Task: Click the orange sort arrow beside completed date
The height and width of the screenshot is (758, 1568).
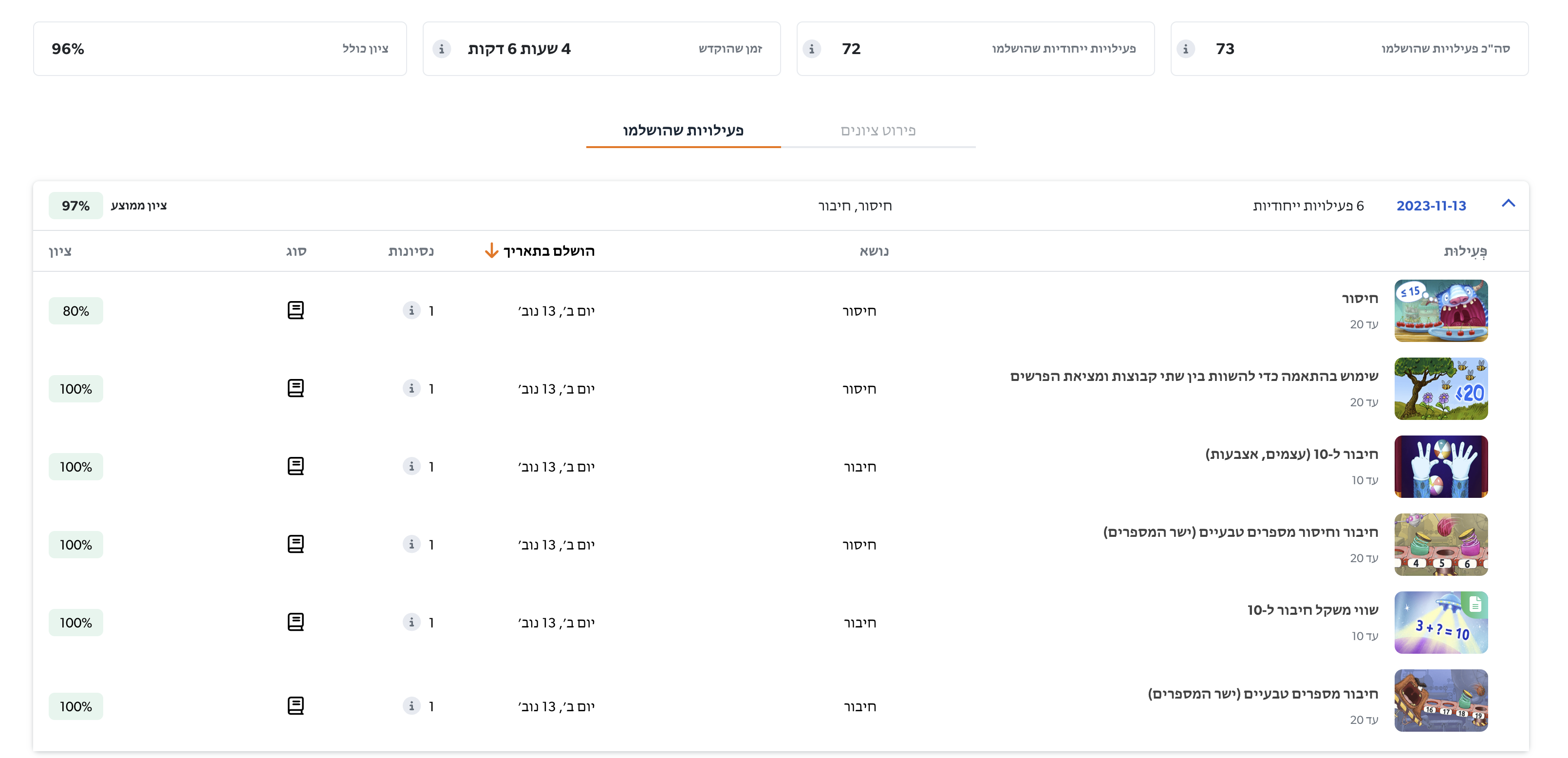Action: [491, 251]
